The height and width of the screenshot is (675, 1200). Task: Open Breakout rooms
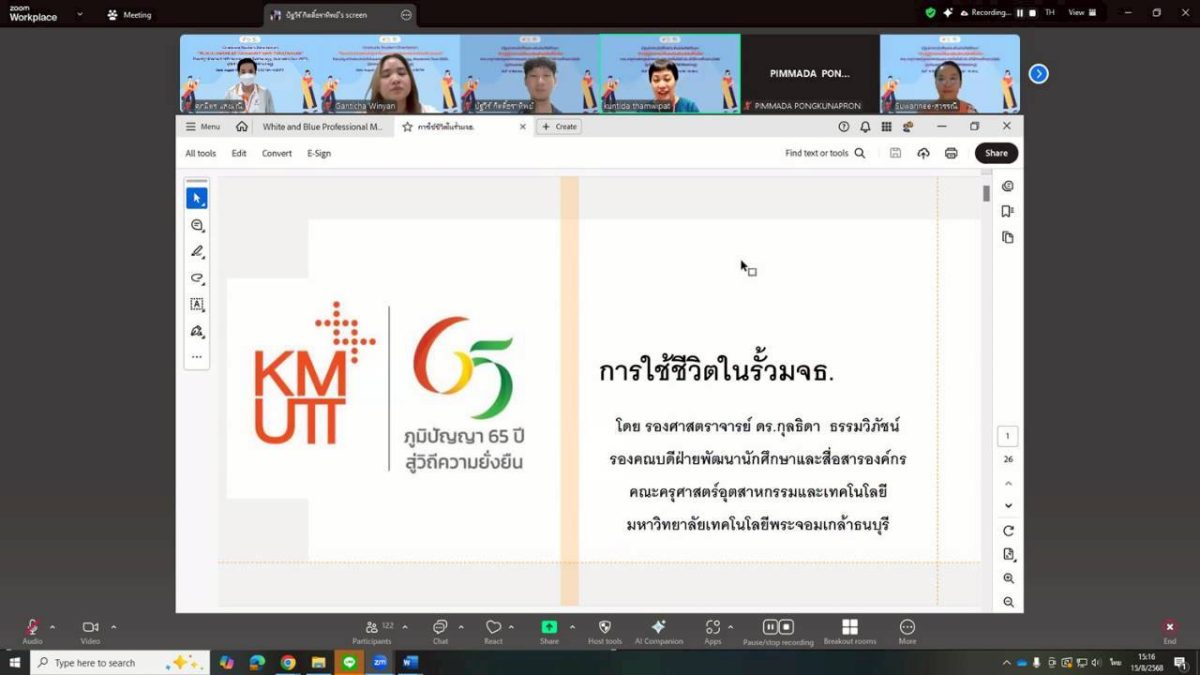pos(849,627)
